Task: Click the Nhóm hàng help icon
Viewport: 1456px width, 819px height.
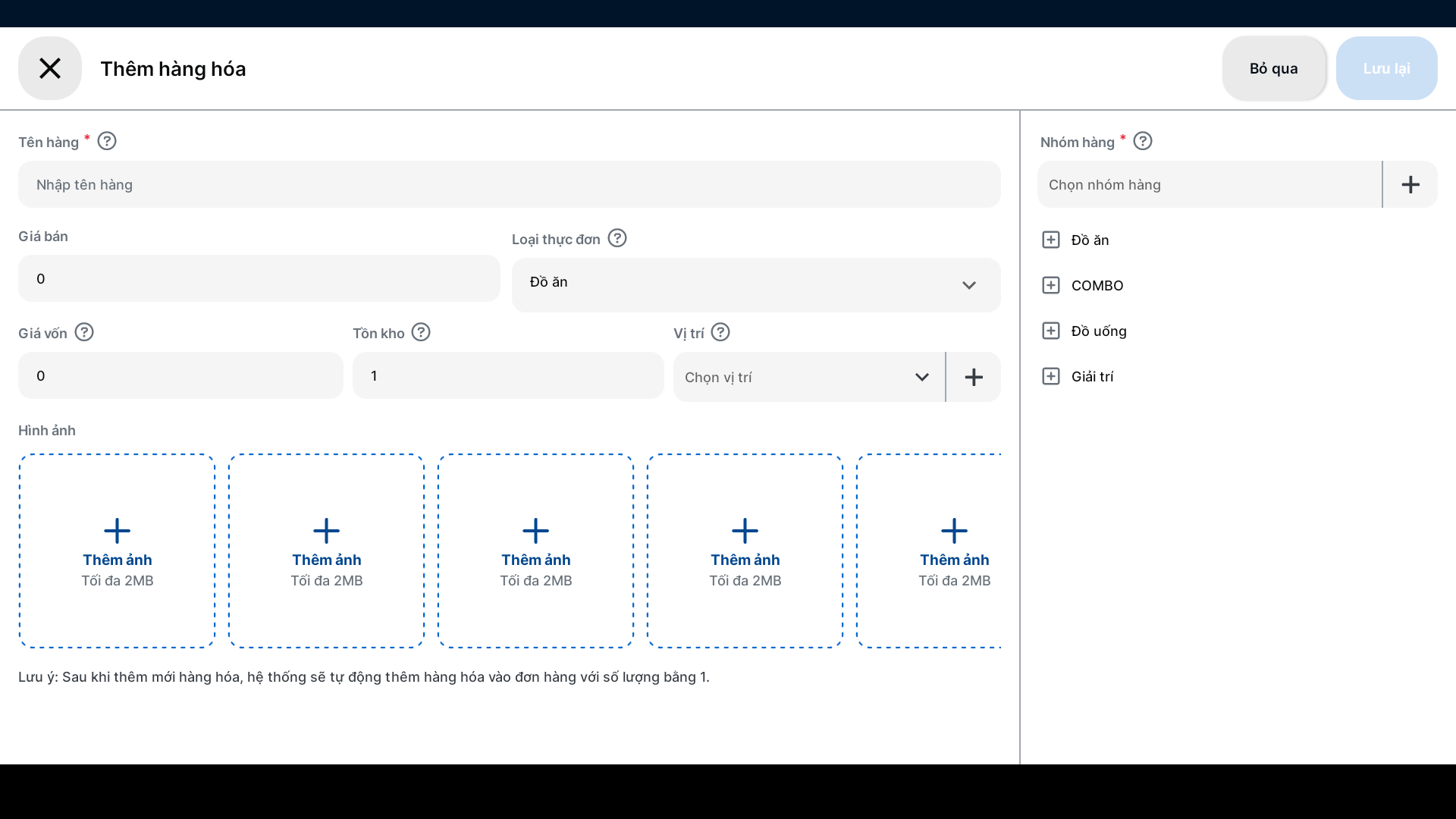Action: tap(1143, 141)
